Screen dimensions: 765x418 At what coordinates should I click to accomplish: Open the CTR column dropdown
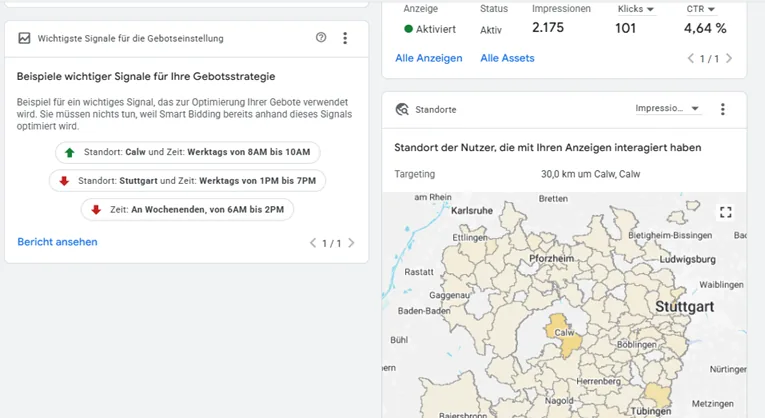701,9
